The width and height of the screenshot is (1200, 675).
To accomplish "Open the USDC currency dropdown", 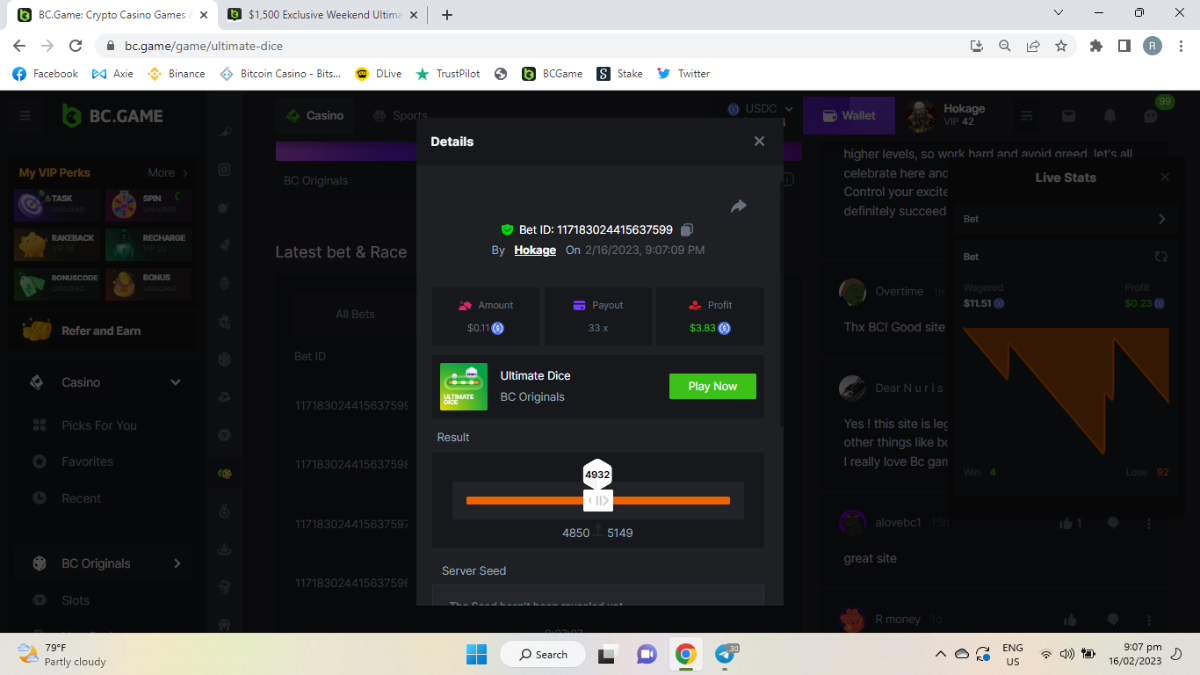I will [760, 109].
